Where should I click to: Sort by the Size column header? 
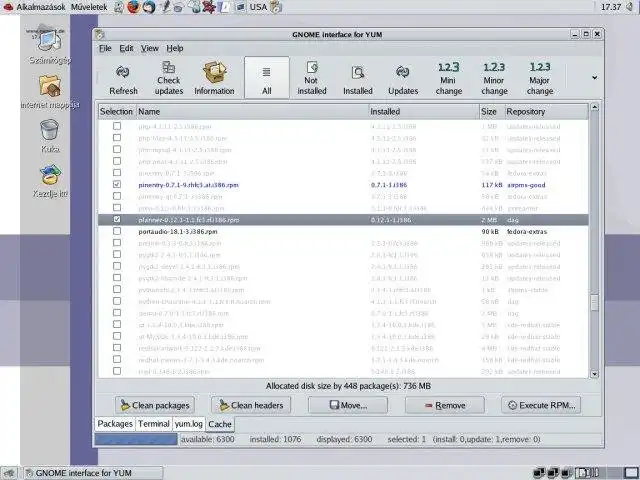[492, 111]
